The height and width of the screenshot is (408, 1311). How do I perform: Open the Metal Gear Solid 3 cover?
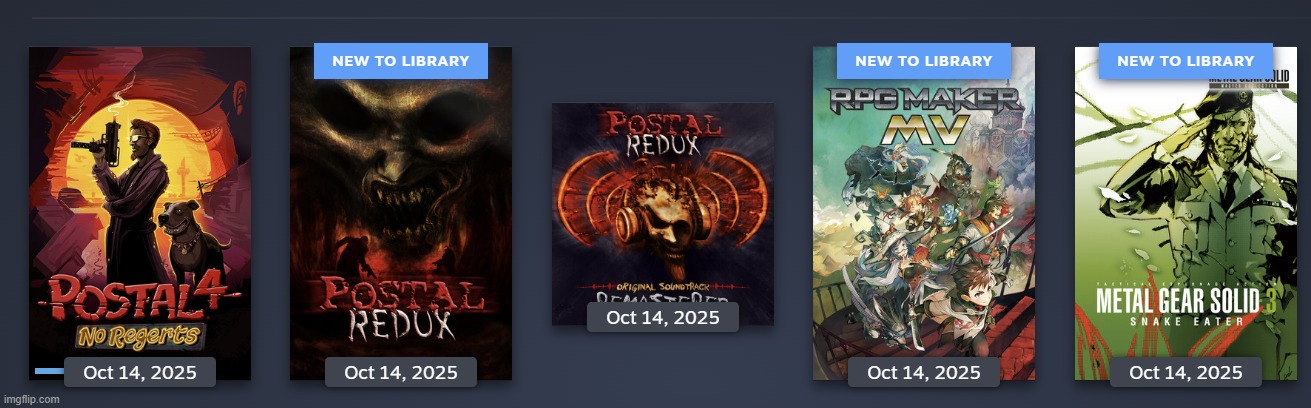(x=1185, y=213)
